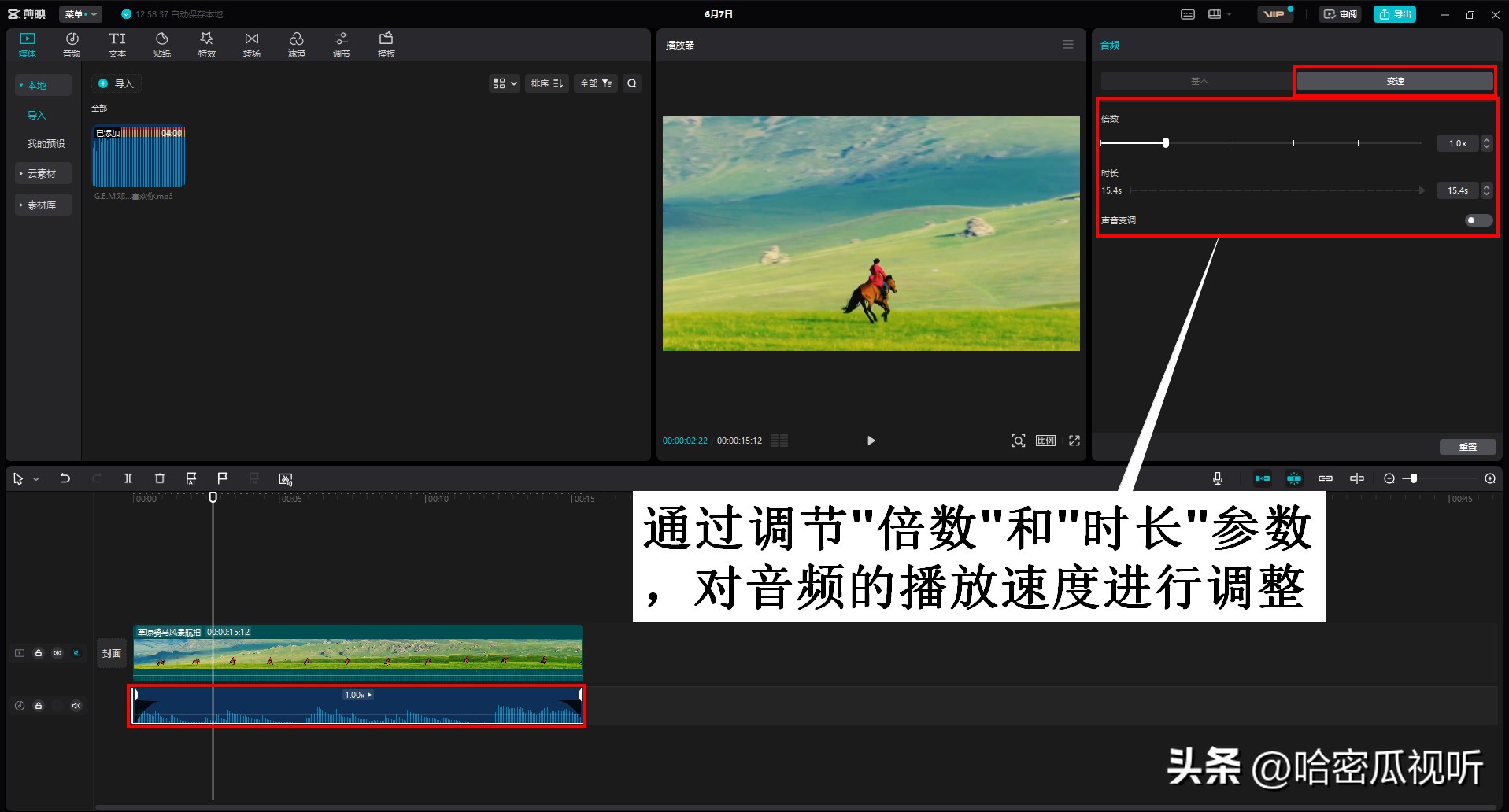The image size is (1509, 812).
Task: Switch to the 变速 tab
Action: 1394,80
